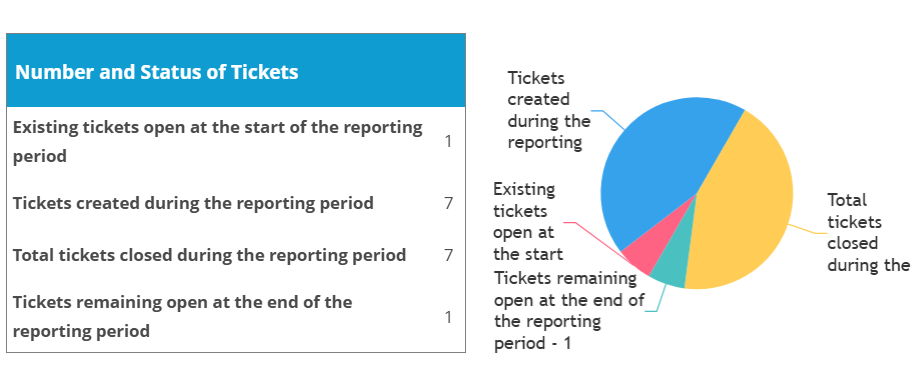Select the 'Tickets created during the reporting period' row

click(236, 203)
